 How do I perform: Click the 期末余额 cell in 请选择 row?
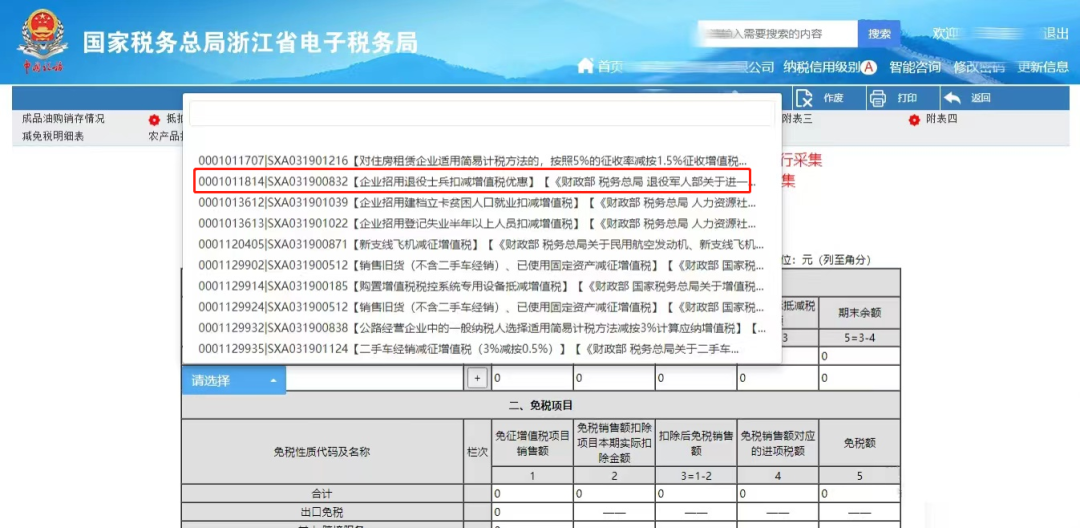[x=859, y=378]
